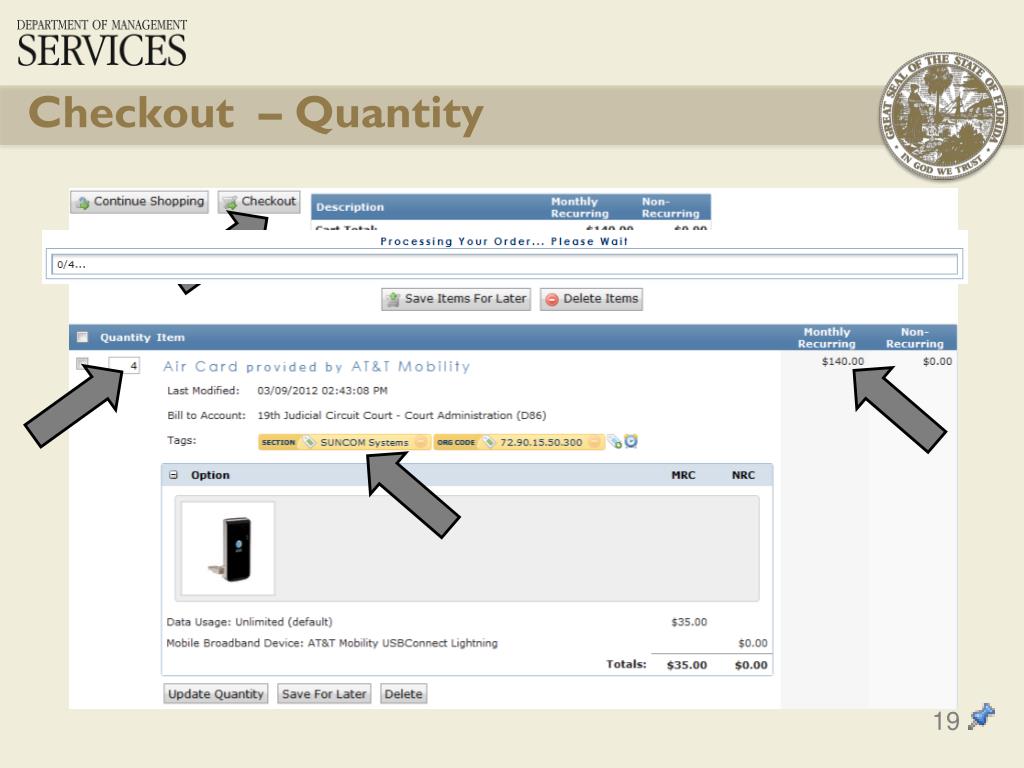1024x768 pixels.
Task: Focus the quantity field showing 4
Action: pyautogui.click(x=124, y=366)
